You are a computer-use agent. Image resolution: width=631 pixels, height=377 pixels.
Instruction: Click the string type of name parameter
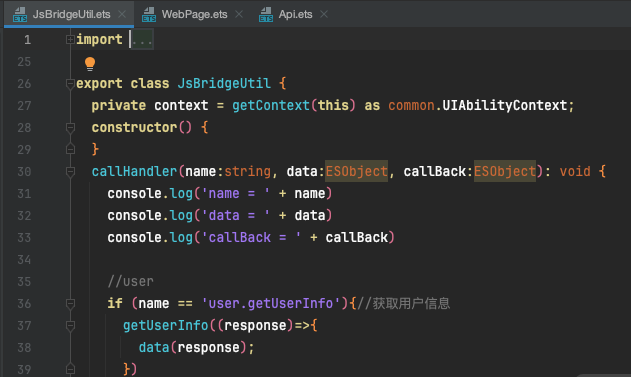point(247,172)
